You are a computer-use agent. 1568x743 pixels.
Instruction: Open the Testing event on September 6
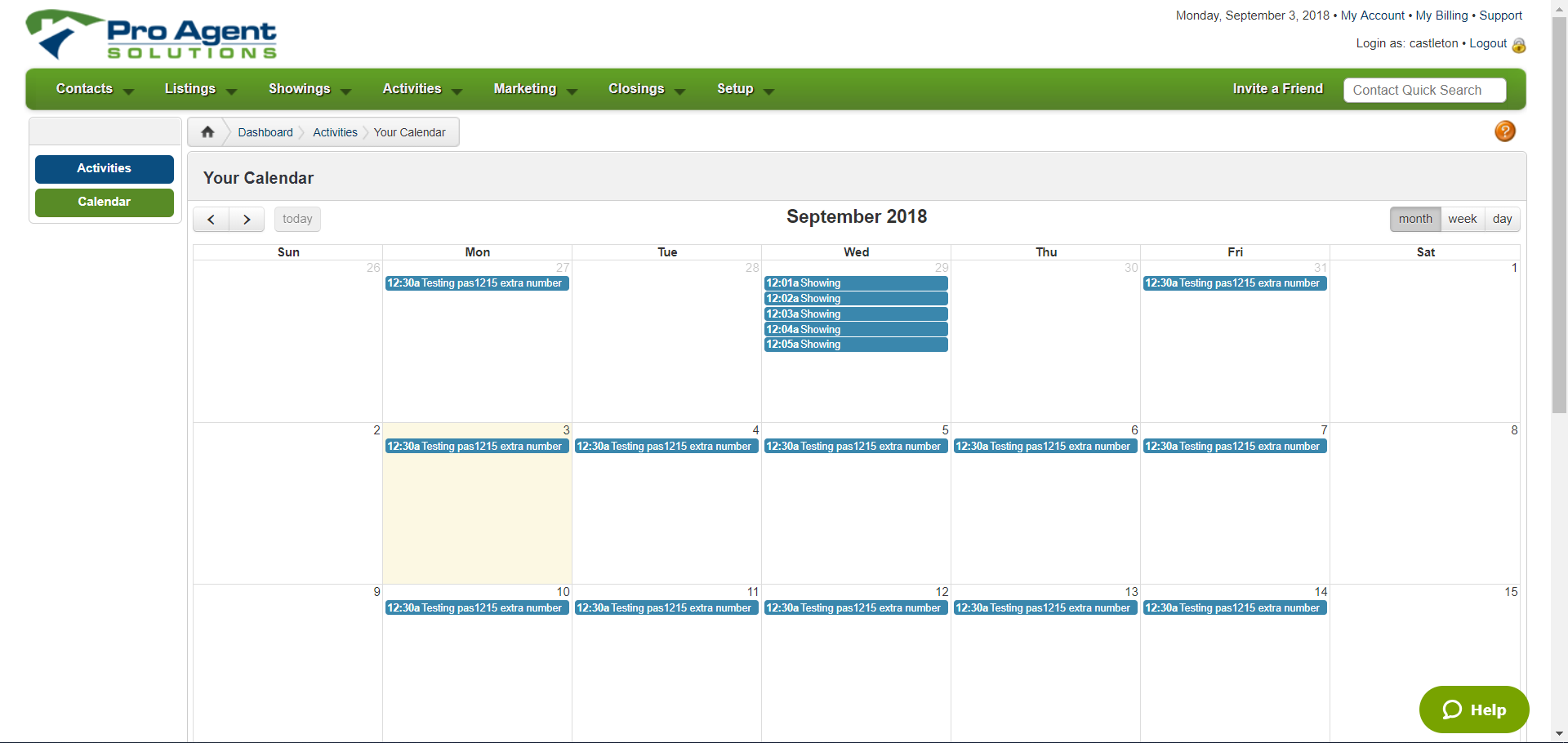point(1045,447)
